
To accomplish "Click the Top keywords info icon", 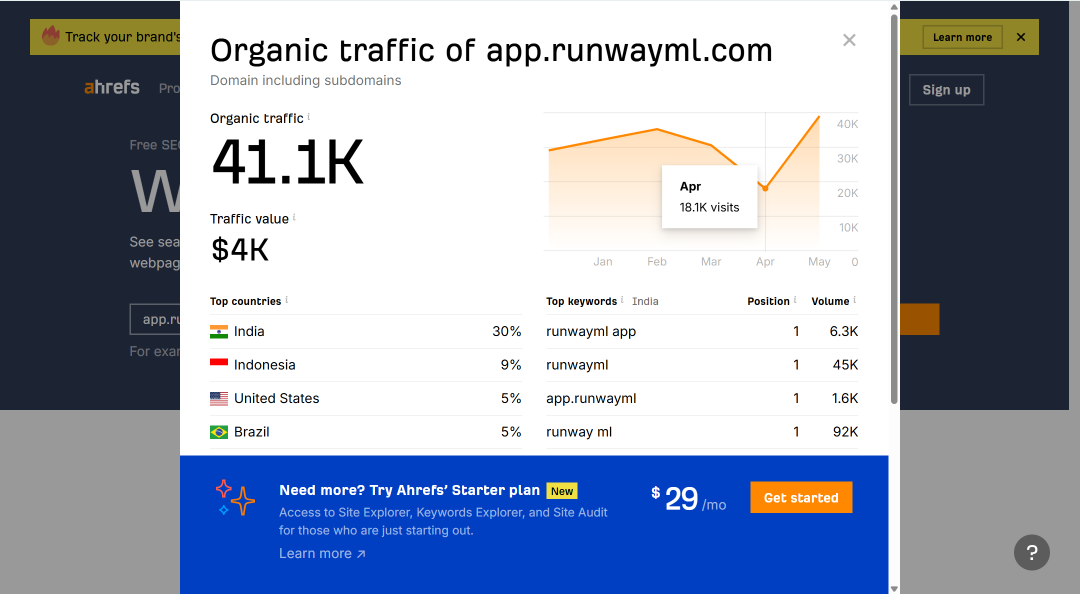I will [622, 300].
